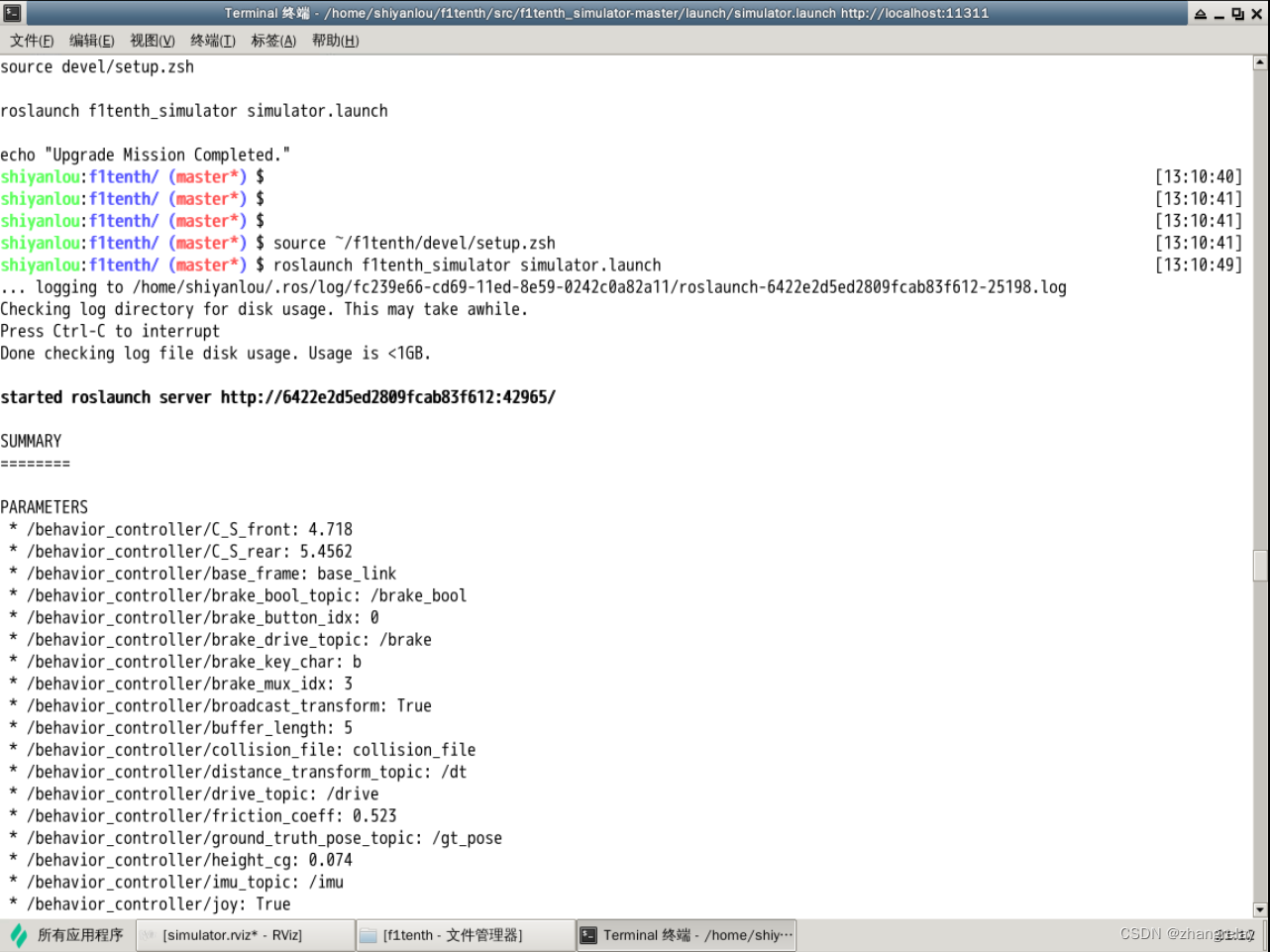Screen dimensions: 1270x952
Task: Open the 编辑(E) menu
Action: point(89,41)
